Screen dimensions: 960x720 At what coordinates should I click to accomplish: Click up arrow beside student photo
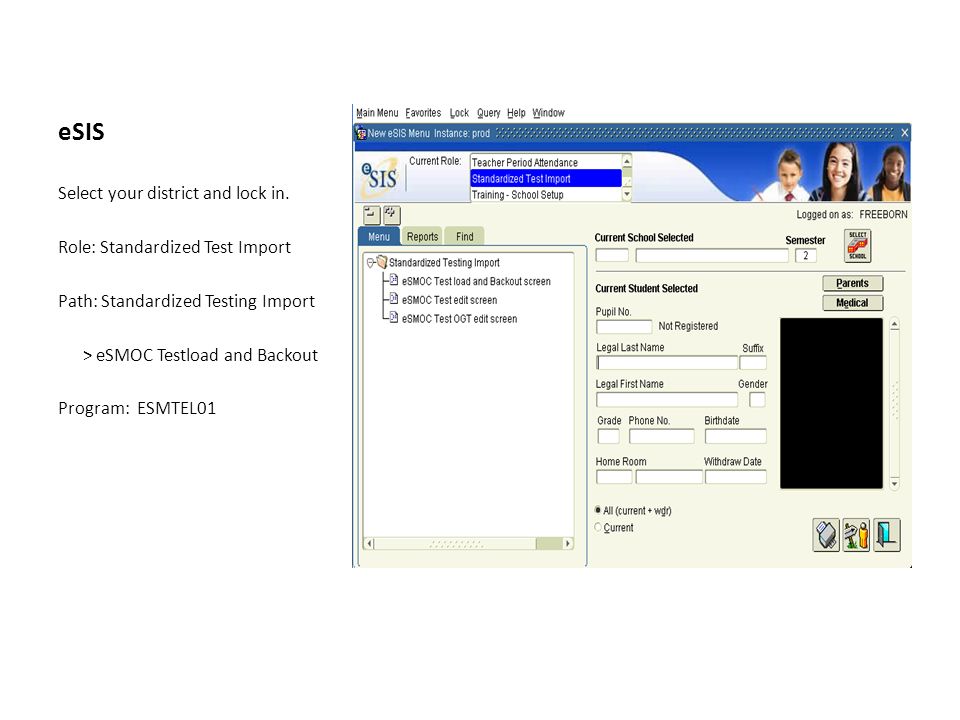(x=894, y=324)
